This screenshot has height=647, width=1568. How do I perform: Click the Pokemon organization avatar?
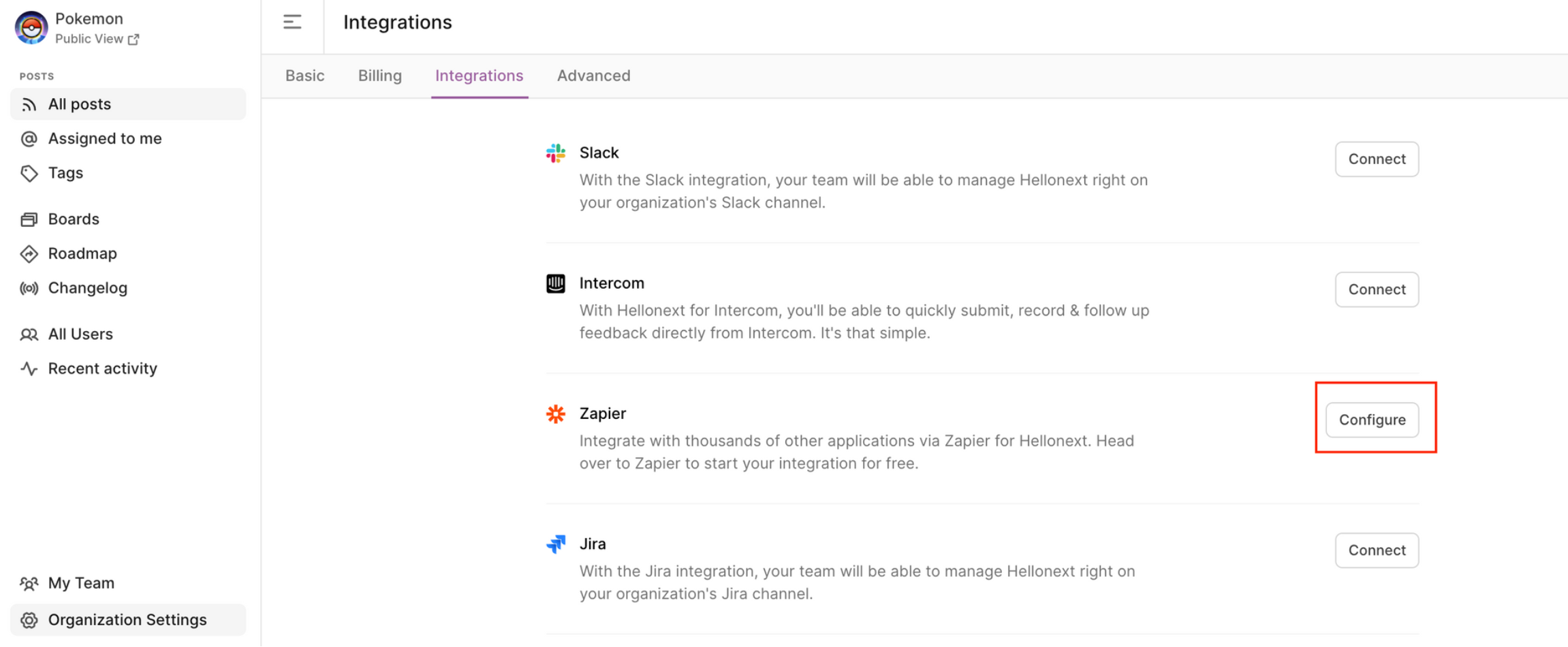(x=31, y=27)
